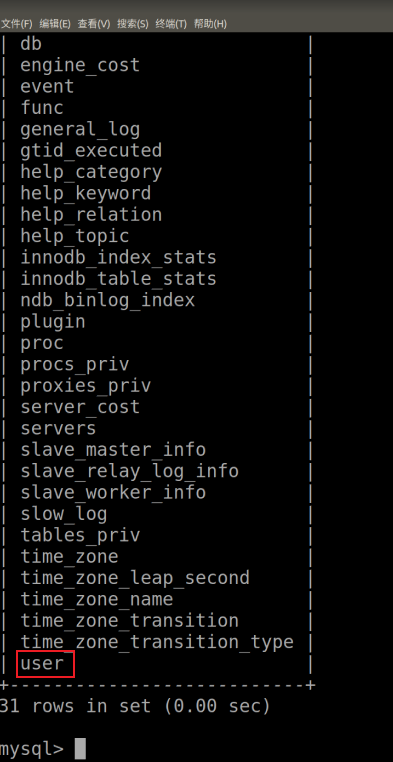
Task: Open the 终端(T) menu
Action: point(171,23)
